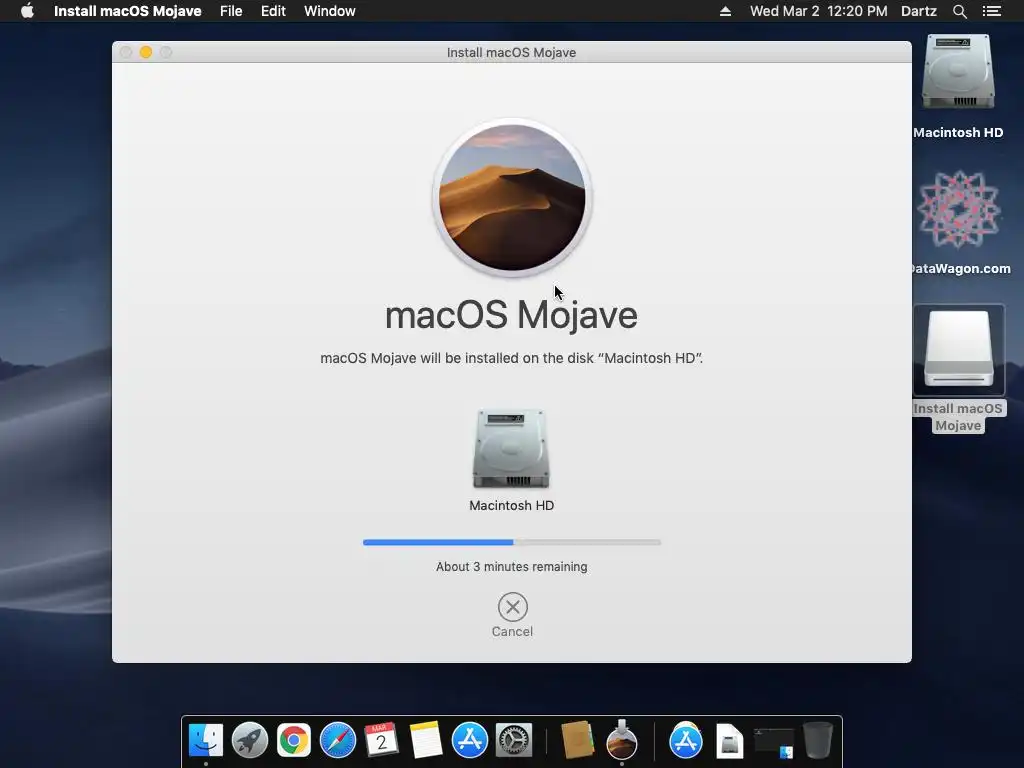The width and height of the screenshot is (1024, 768).
Task: Open Applications folder stack in Dock
Action: [x=686, y=741]
